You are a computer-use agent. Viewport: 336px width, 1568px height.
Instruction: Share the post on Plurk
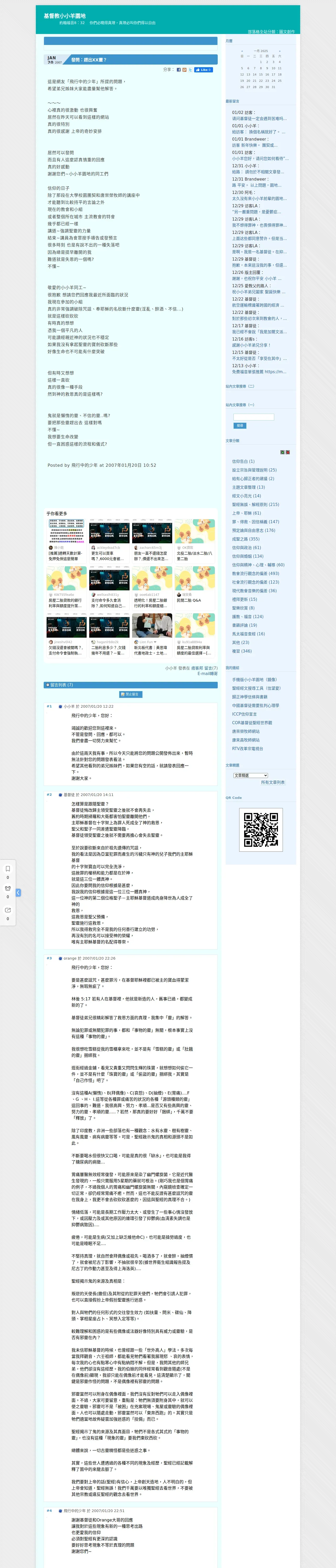pos(185,70)
